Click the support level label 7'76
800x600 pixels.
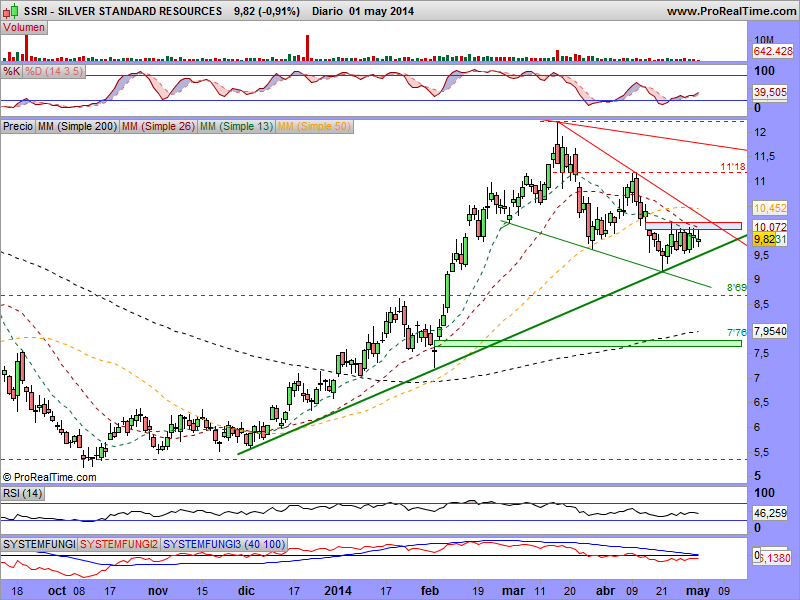click(736, 333)
